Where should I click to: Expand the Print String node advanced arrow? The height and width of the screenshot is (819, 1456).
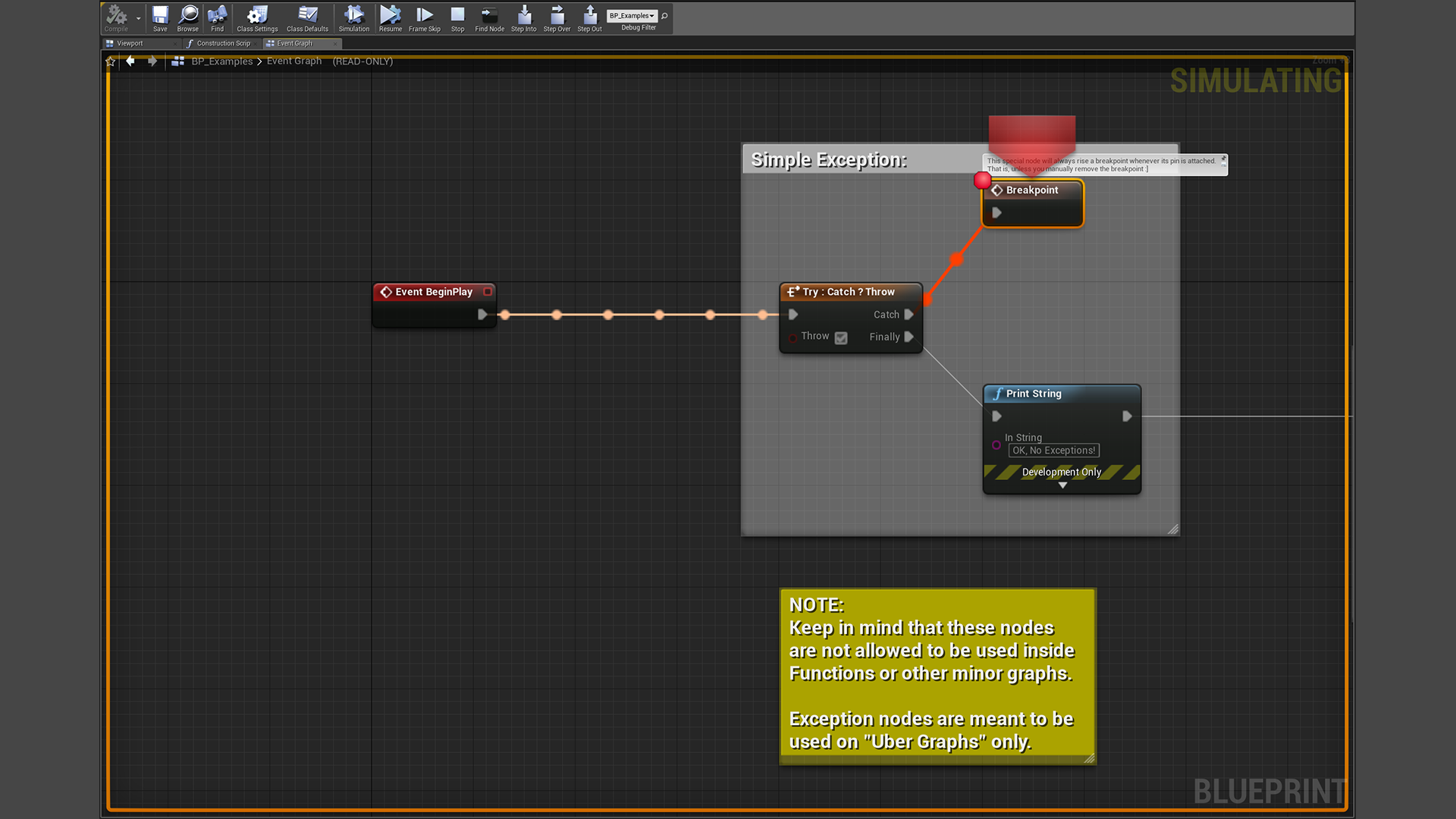[1062, 485]
